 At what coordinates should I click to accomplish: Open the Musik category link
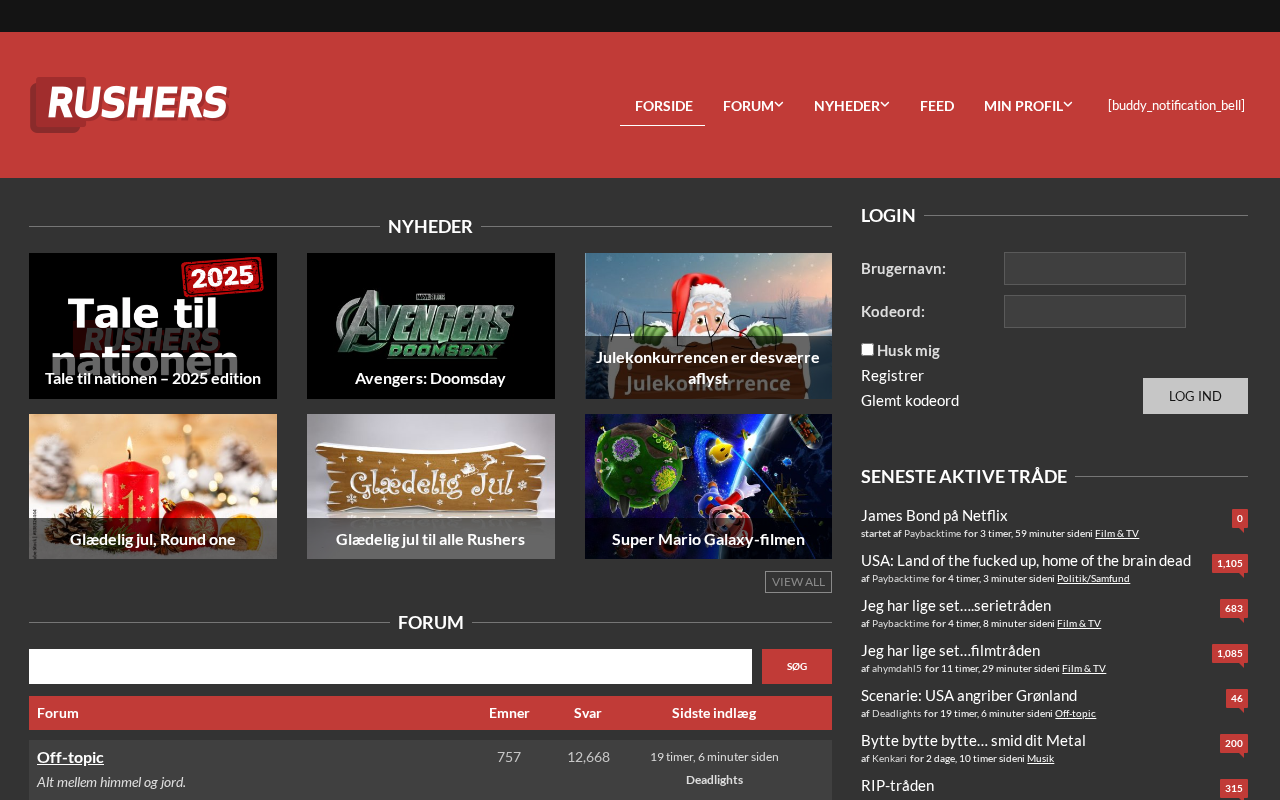pos(1040,758)
